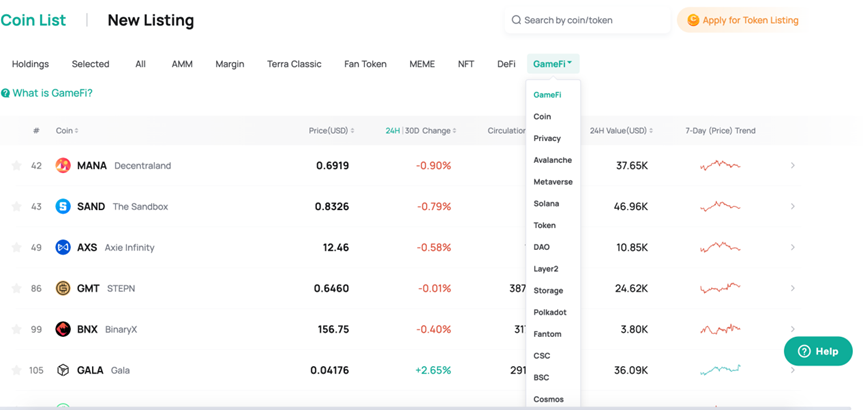Collapse the GameFi category dropdown

[553, 64]
